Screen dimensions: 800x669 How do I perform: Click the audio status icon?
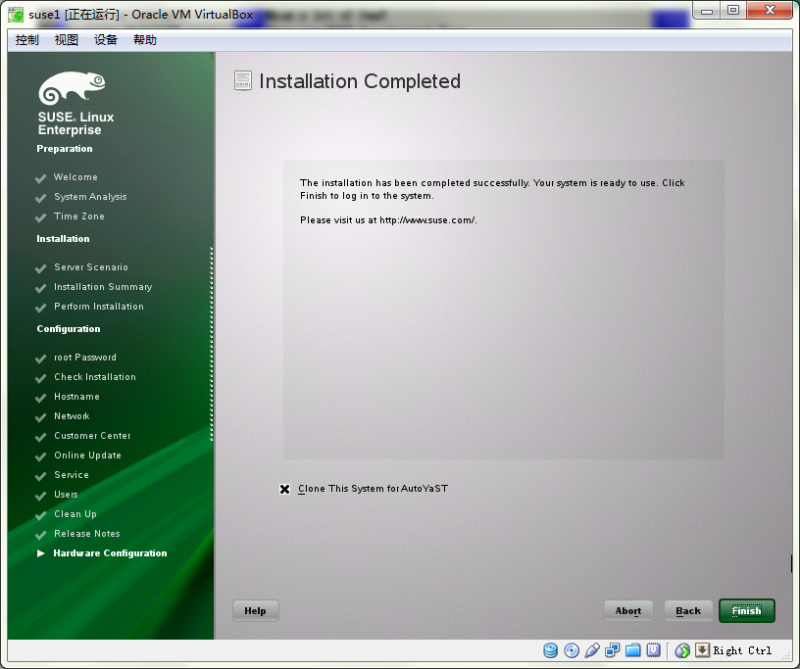point(592,650)
